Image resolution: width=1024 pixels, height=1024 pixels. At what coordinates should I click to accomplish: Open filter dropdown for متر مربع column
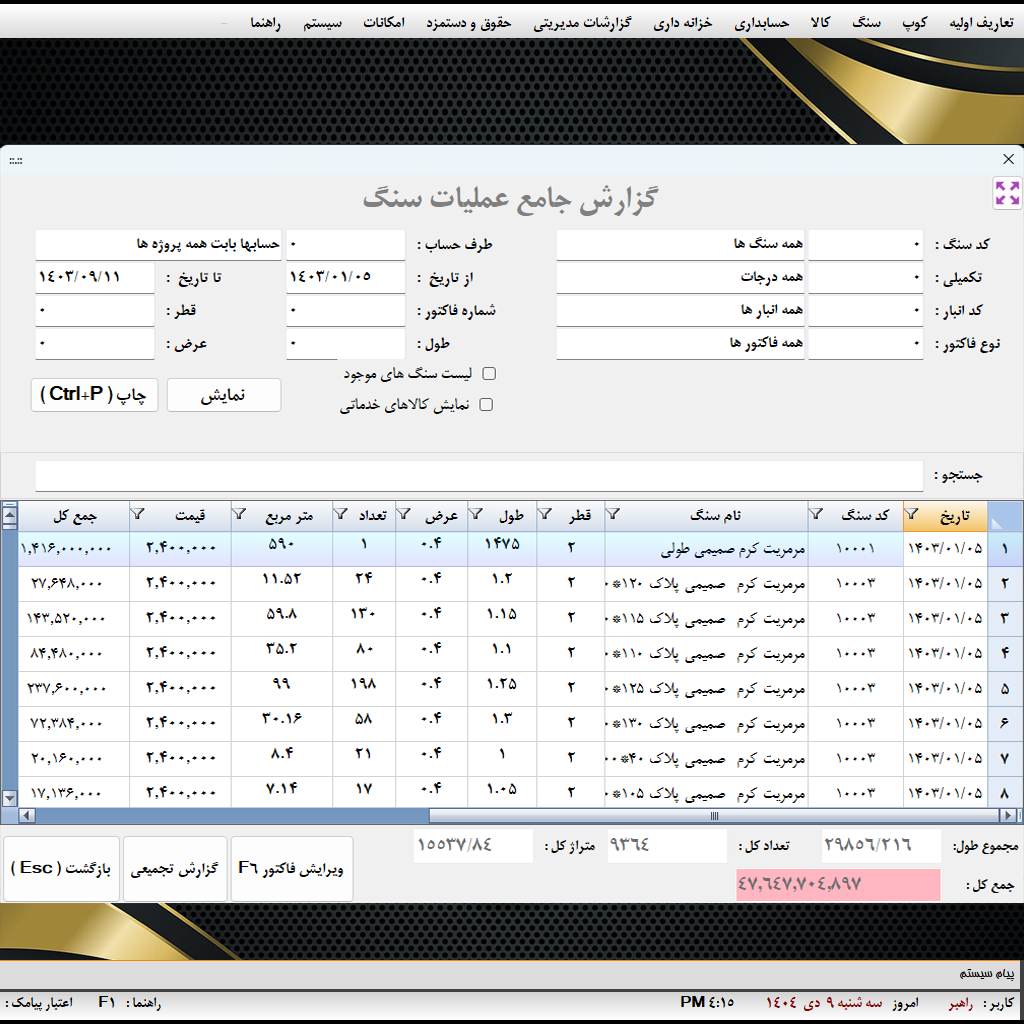[x=240, y=515]
